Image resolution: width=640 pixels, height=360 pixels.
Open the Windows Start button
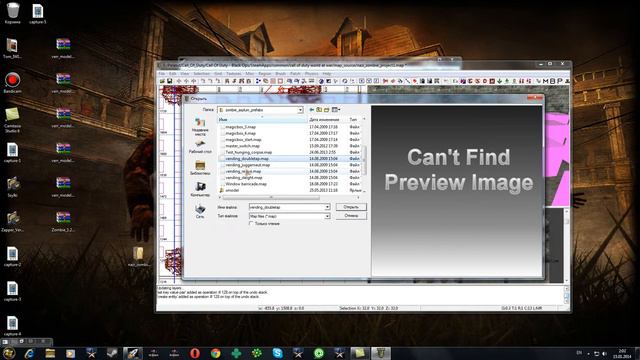pyautogui.click(x=9, y=353)
